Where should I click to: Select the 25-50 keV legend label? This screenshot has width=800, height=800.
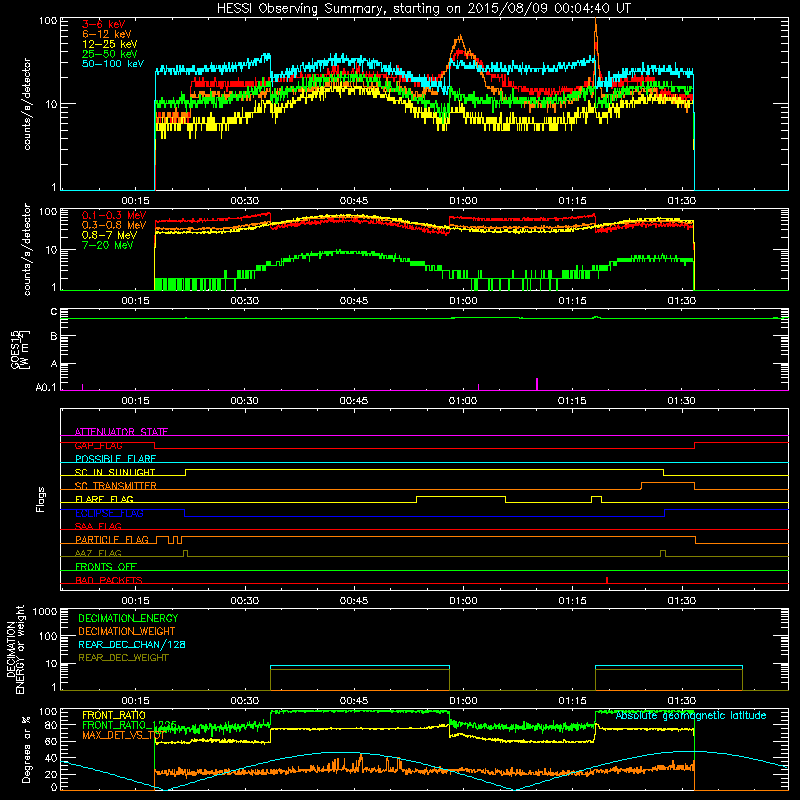(109, 54)
